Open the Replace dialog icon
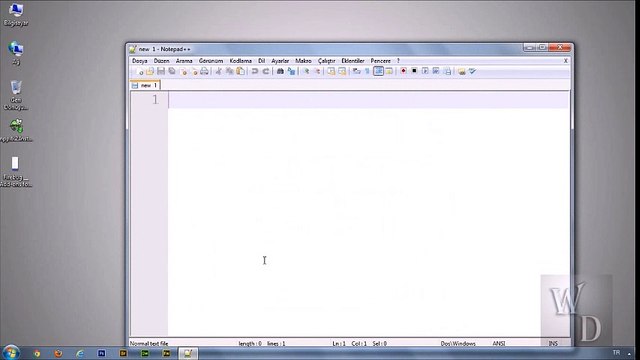This screenshot has height=360, width=640. coord(291,71)
